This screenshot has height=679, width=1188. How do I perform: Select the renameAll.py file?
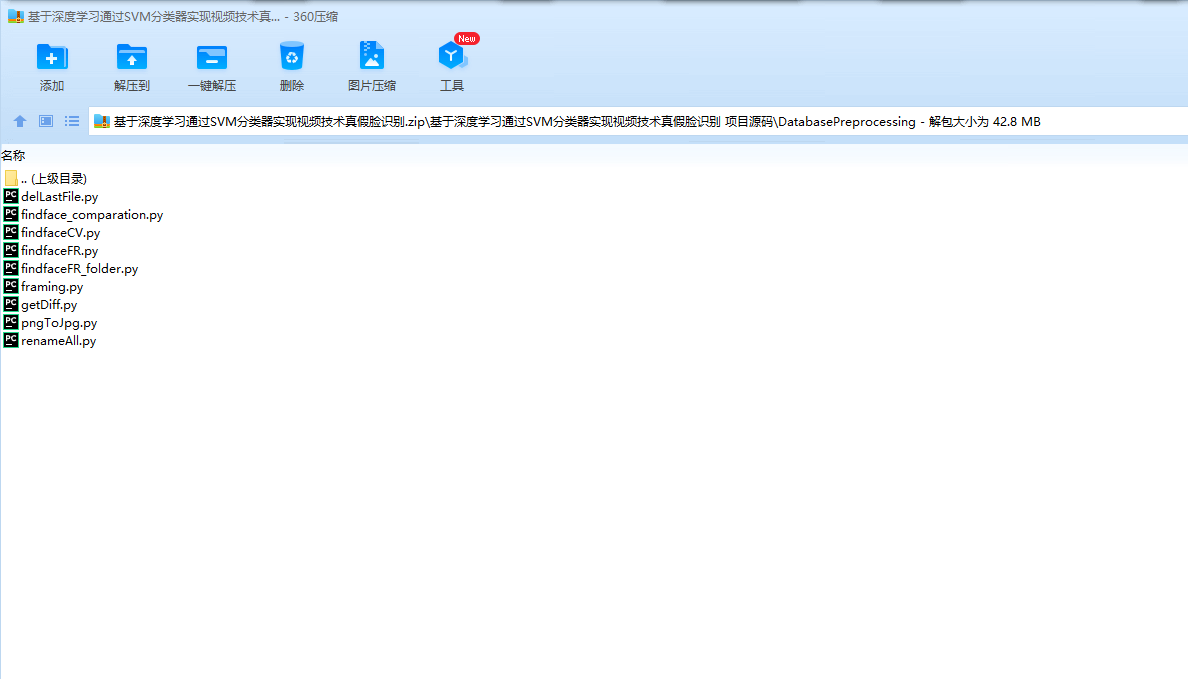pos(58,341)
